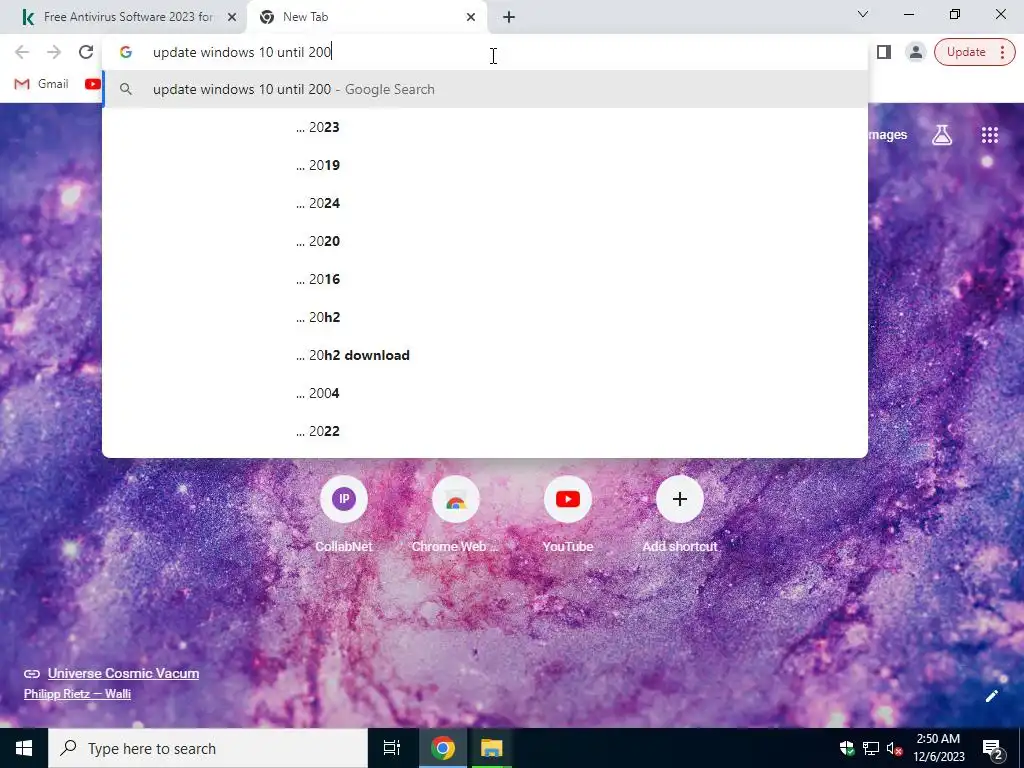1024x768 pixels.
Task: Click the muted volume tray icon
Action: coord(894,748)
